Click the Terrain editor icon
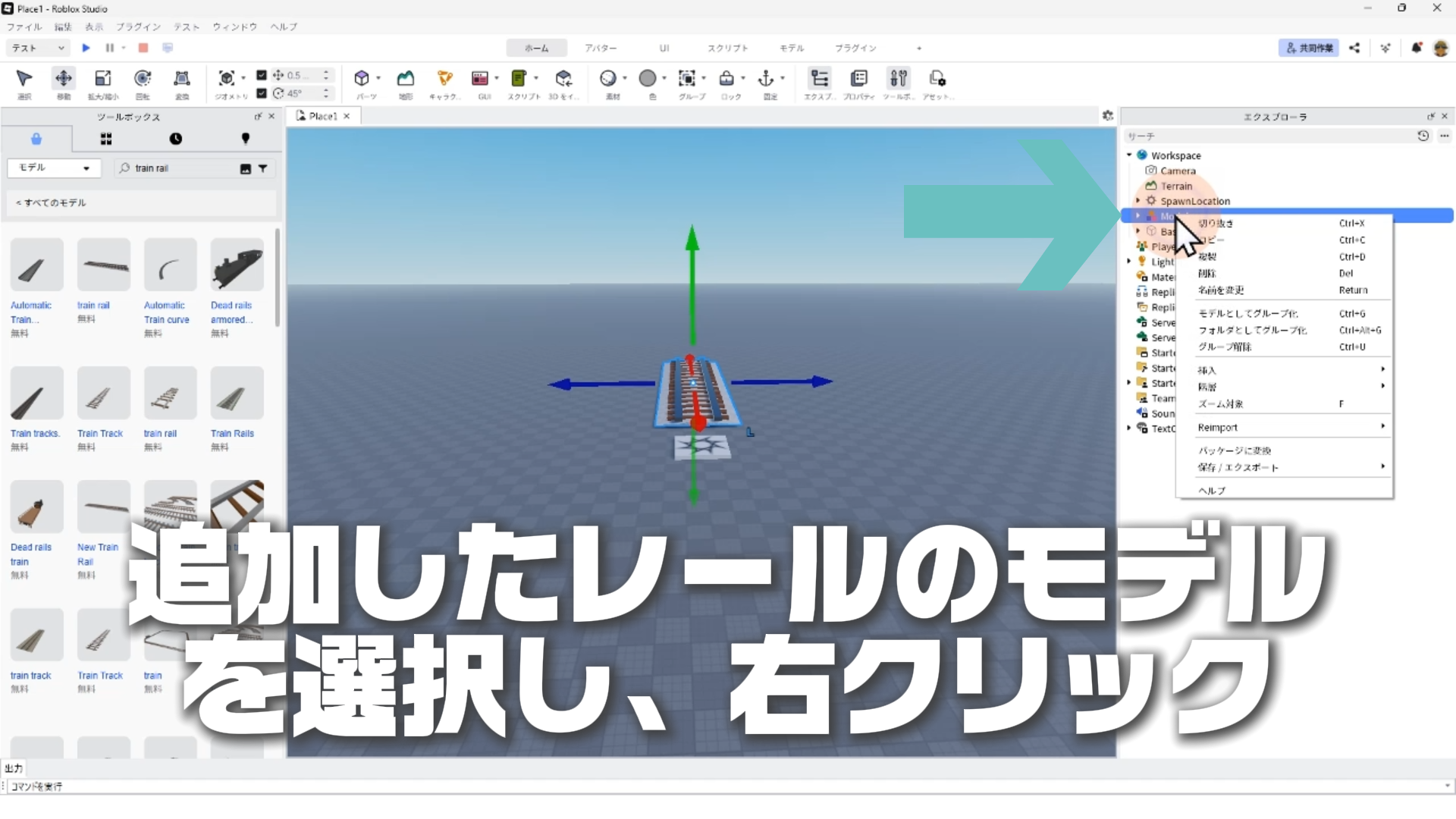 [406, 79]
